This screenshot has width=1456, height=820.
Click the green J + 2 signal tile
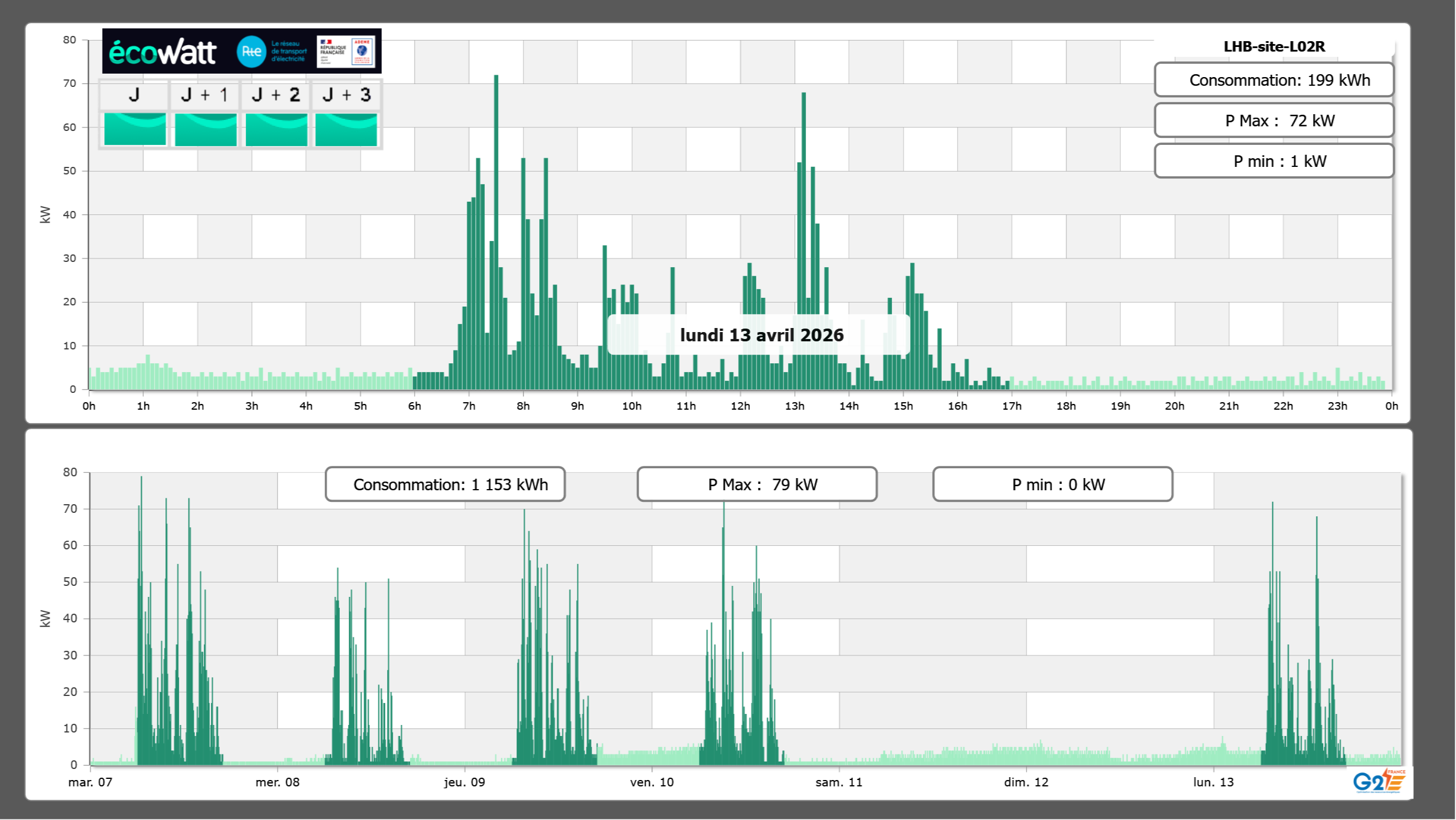(x=276, y=129)
